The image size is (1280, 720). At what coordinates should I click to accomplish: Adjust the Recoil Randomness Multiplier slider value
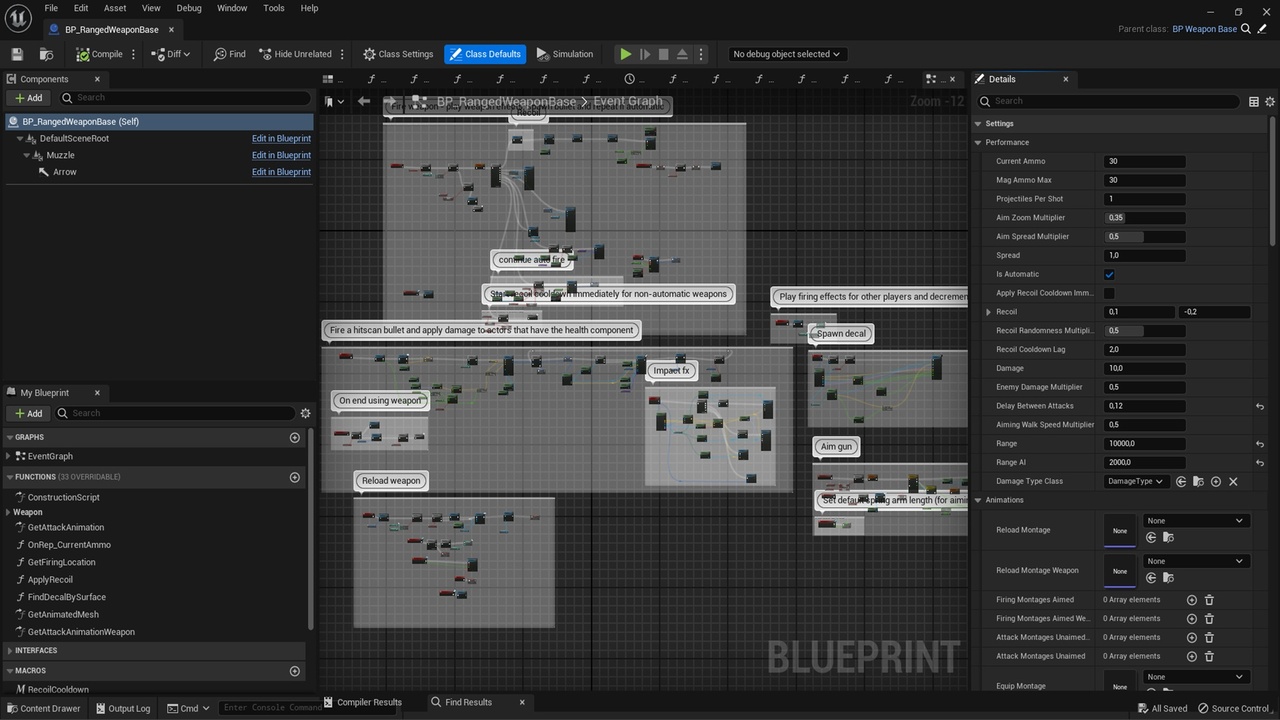tap(1145, 331)
